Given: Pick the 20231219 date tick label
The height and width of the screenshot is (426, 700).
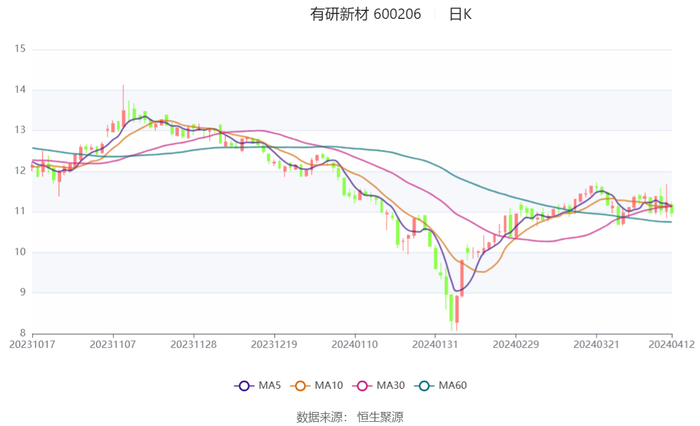Looking at the screenshot, I should click(x=274, y=346).
